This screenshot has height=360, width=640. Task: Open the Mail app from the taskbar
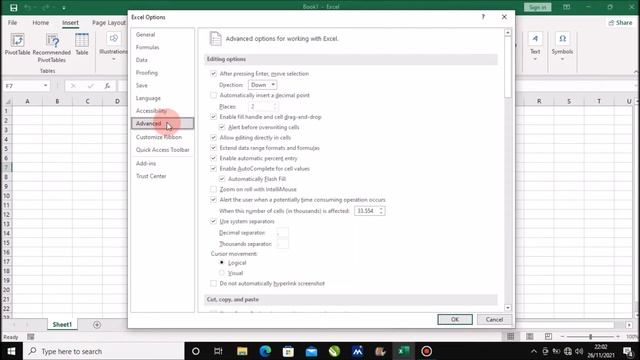[x=311, y=351]
